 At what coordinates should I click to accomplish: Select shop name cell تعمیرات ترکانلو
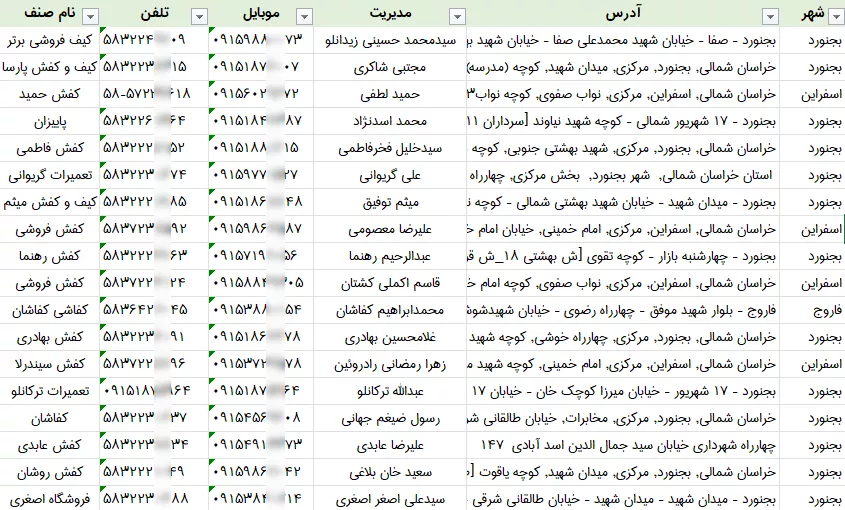coord(50,391)
